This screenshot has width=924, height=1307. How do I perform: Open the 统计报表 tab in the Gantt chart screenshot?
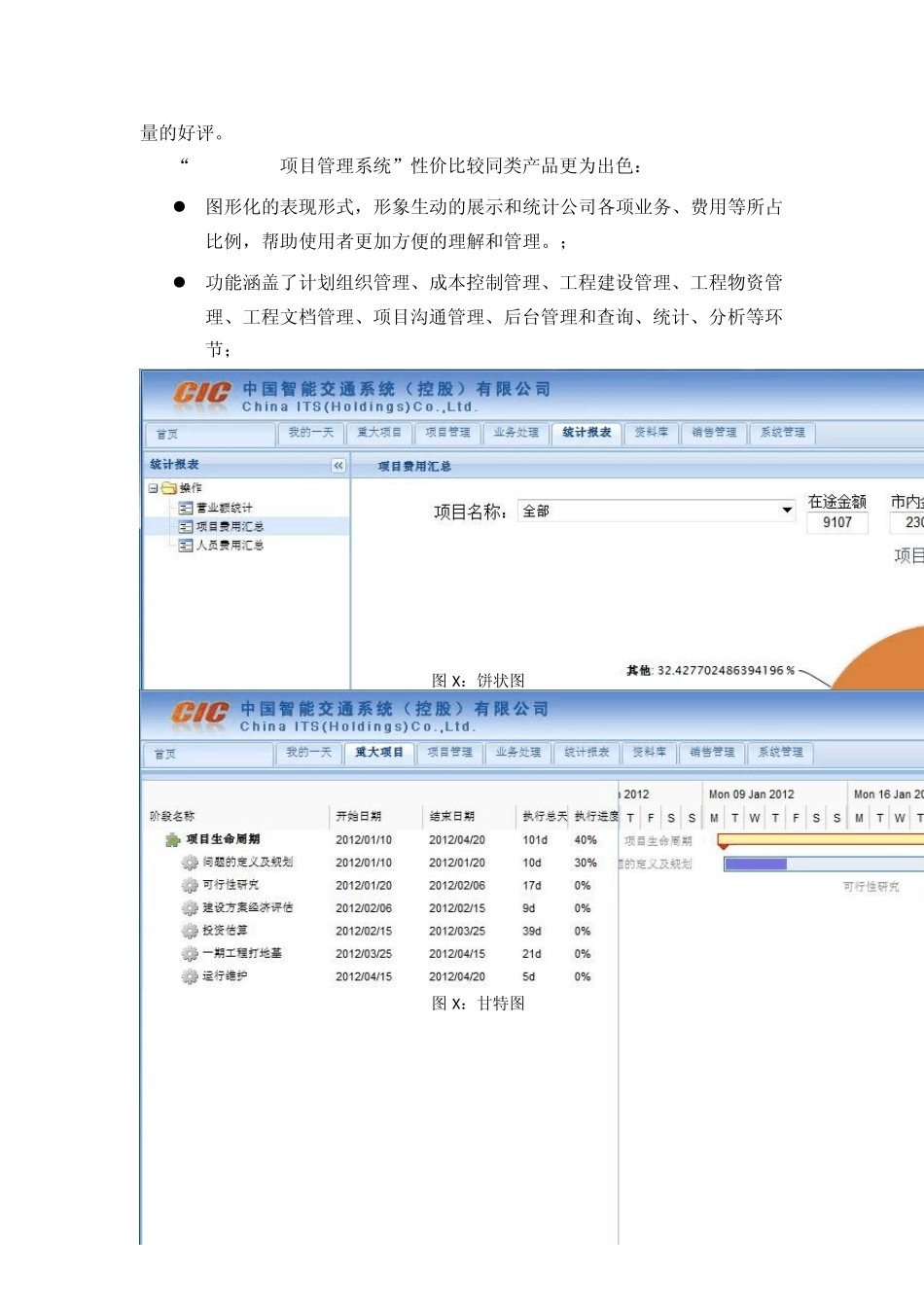point(587,753)
